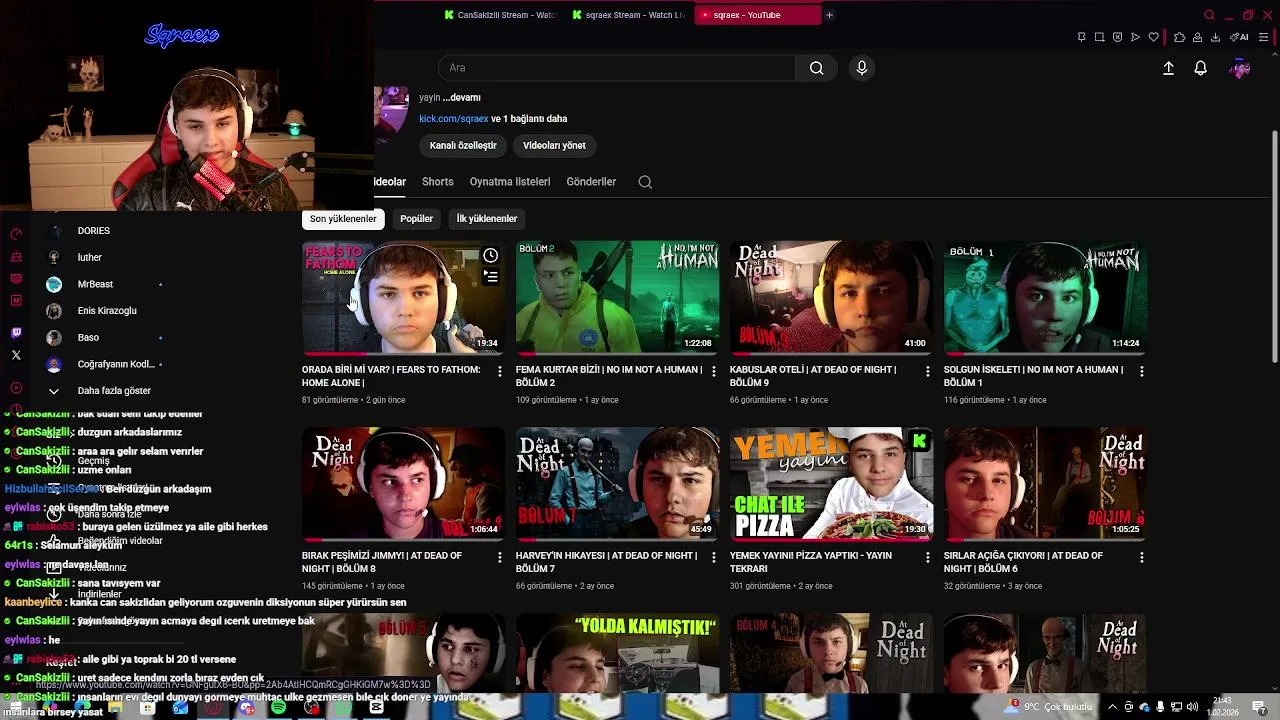Screen dimensions: 1280x720
Task: Switch to Oynatma listeleri tab
Action: (510, 182)
